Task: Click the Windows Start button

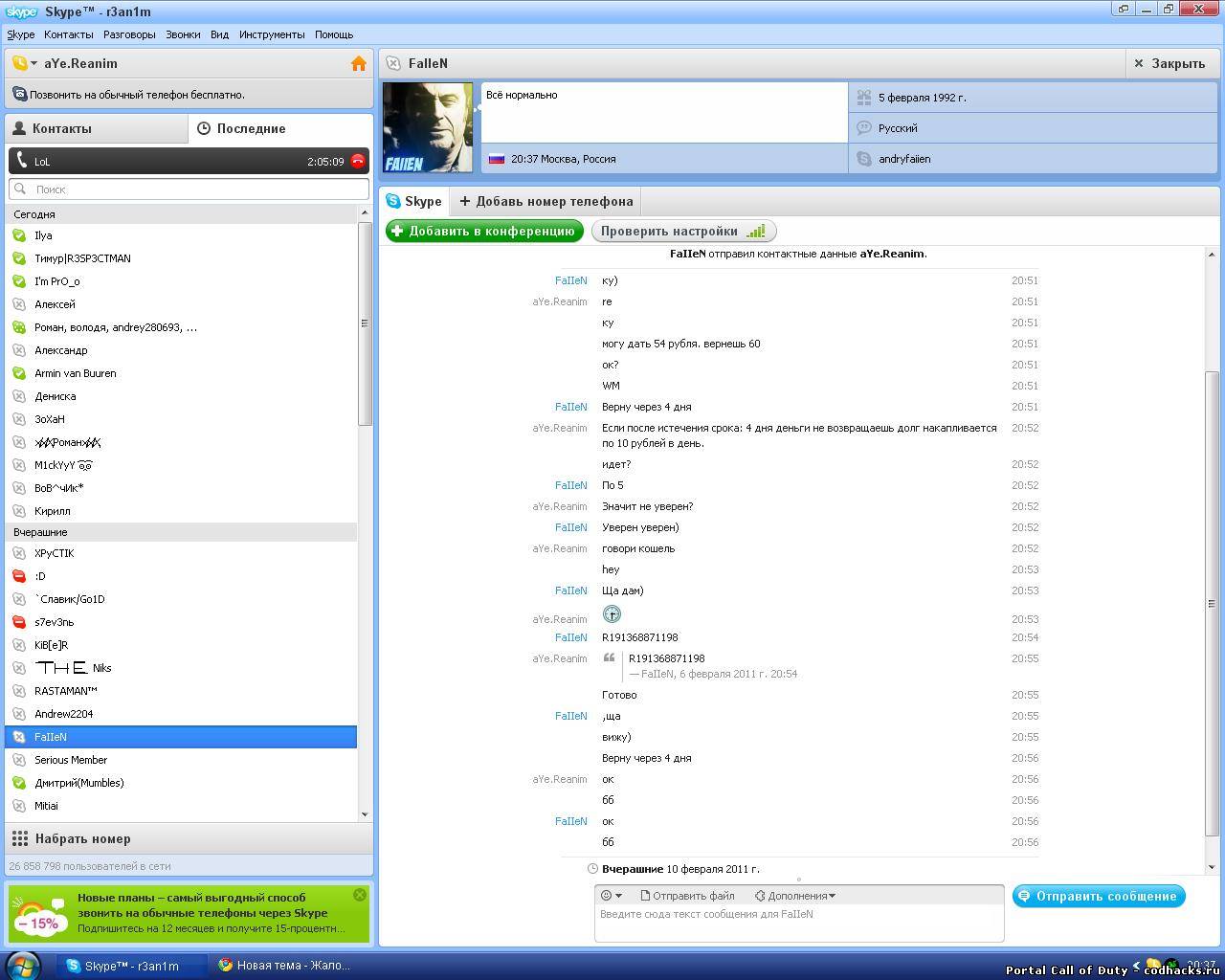Action: [21, 965]
